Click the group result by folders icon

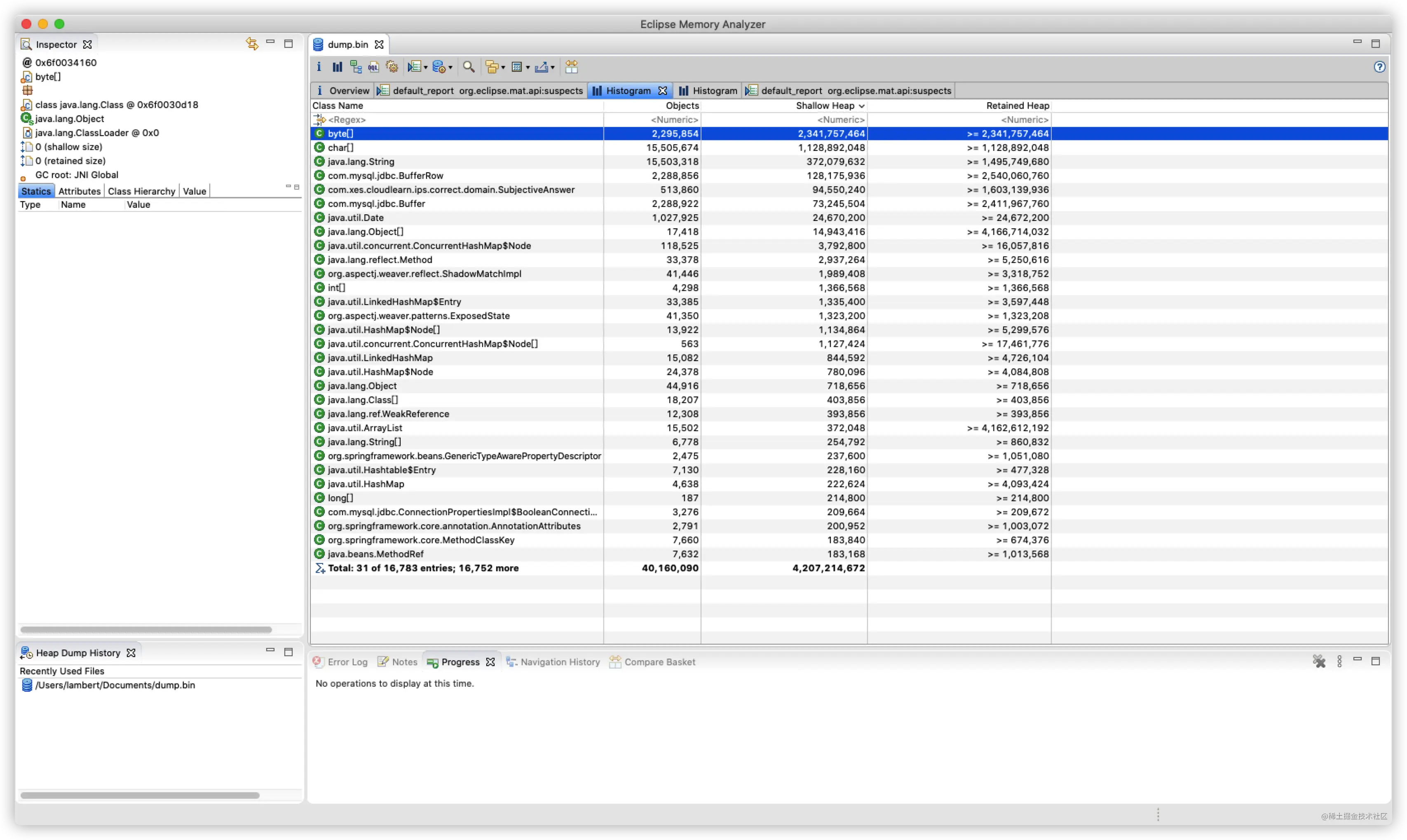coord(492,67)
